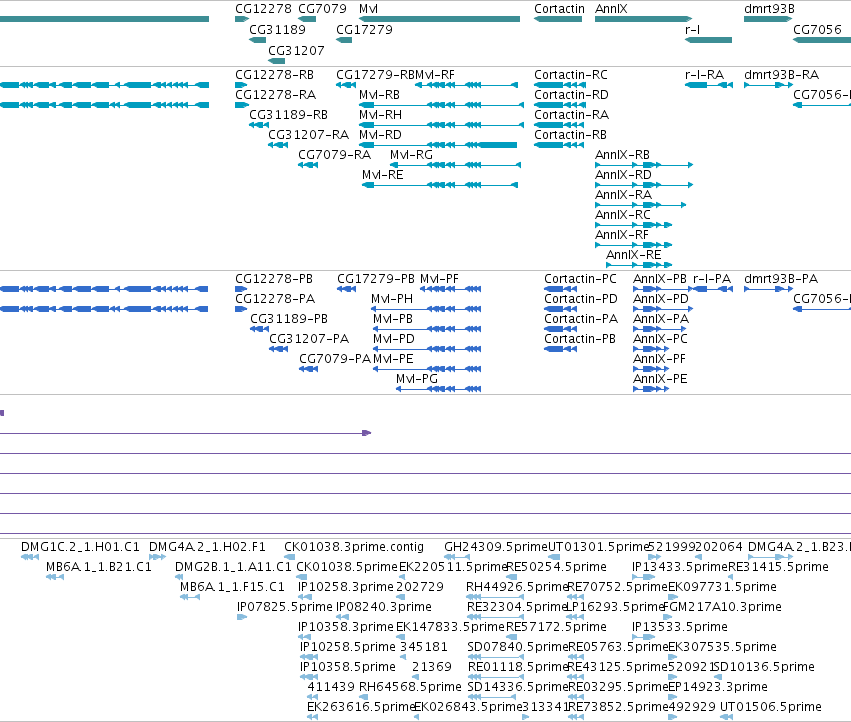Select the CG31189-PB protein label
Viewport: 851px width, 722px height.
[289, 319]
